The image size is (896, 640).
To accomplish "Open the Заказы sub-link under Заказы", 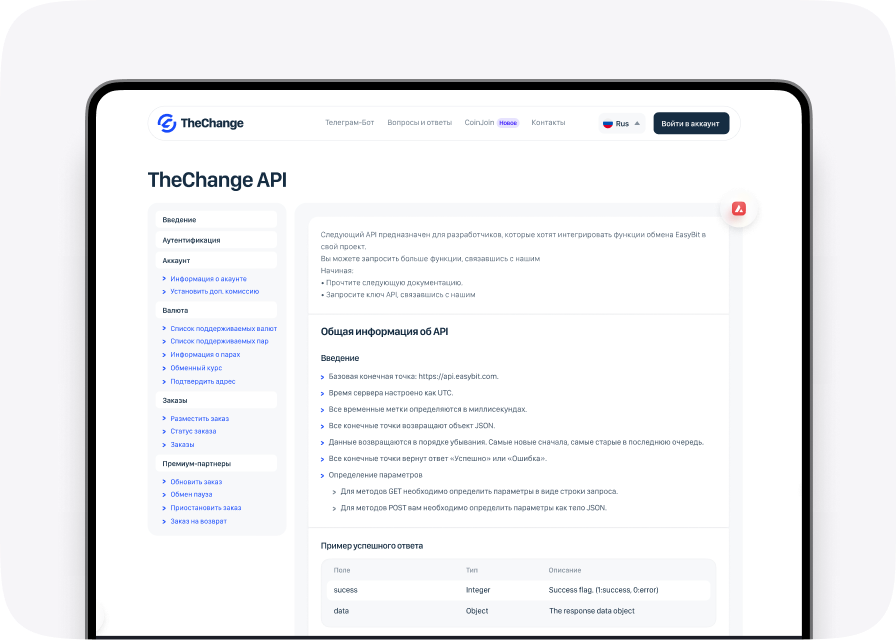I will tap(182, 445).
